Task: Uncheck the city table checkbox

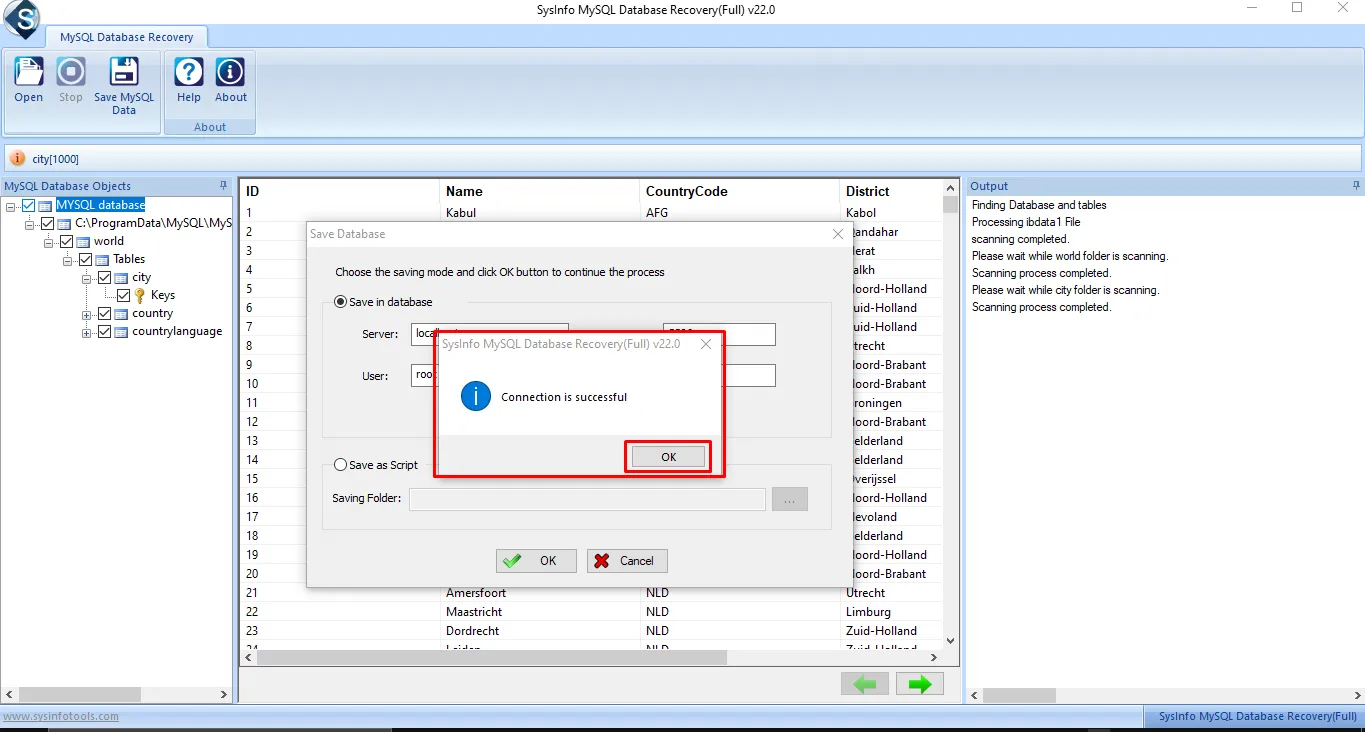Action: [104, 277]
